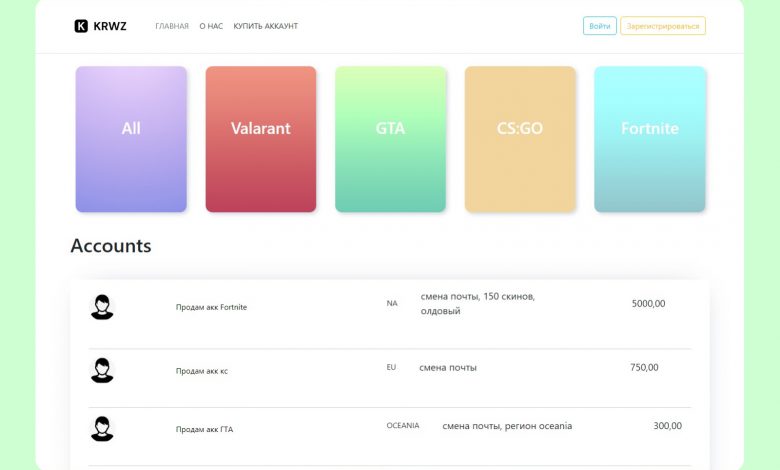Click the Войти button
780x470 pixels.
click(599, 26)
